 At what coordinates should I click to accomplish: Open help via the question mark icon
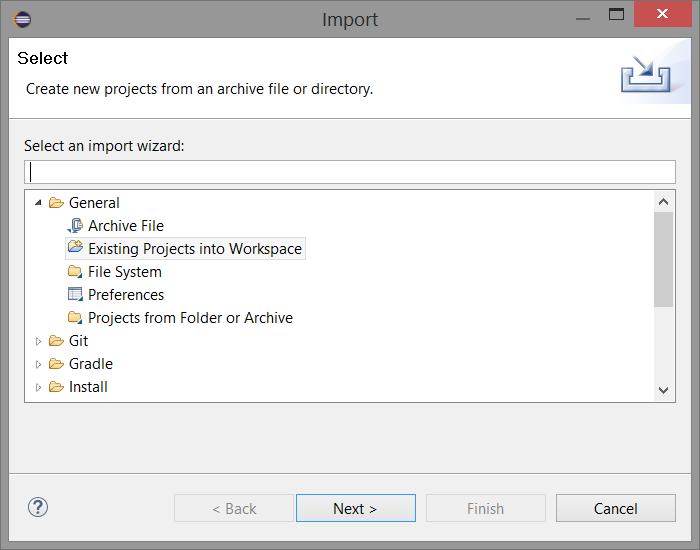(38, 507)
